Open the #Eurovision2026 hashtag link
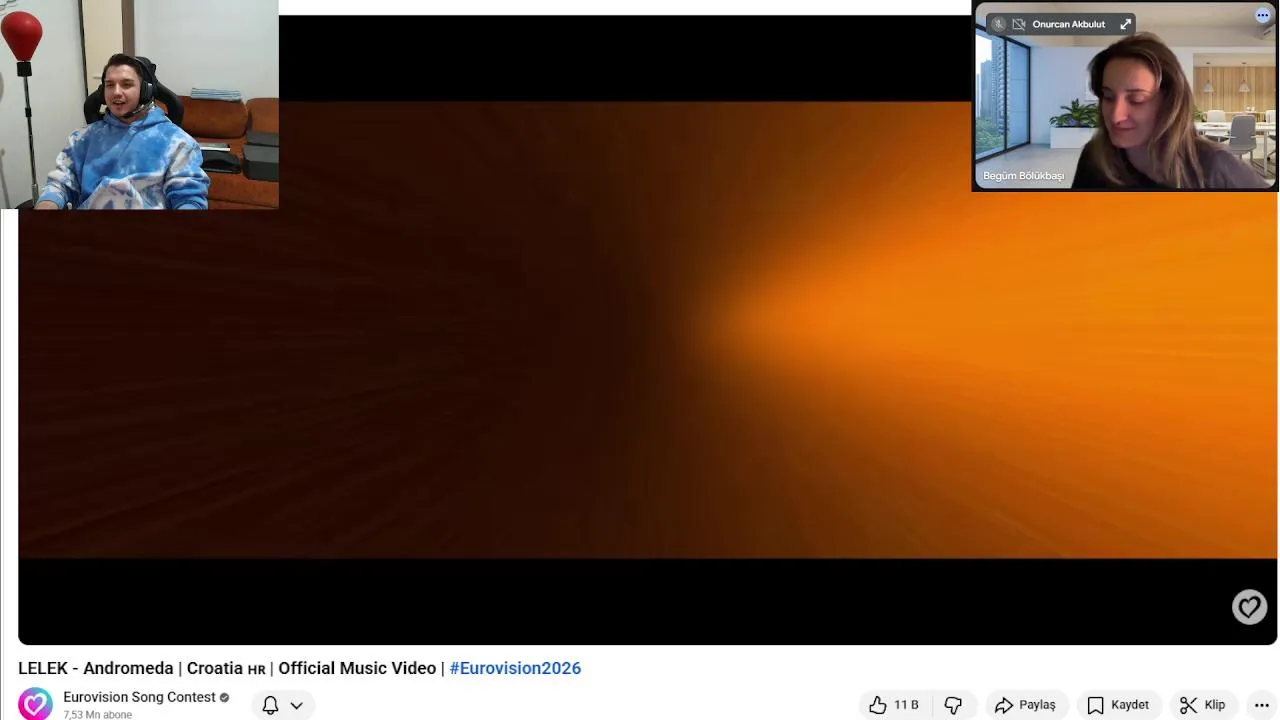The image size is (1280, 720). point(515,668)
